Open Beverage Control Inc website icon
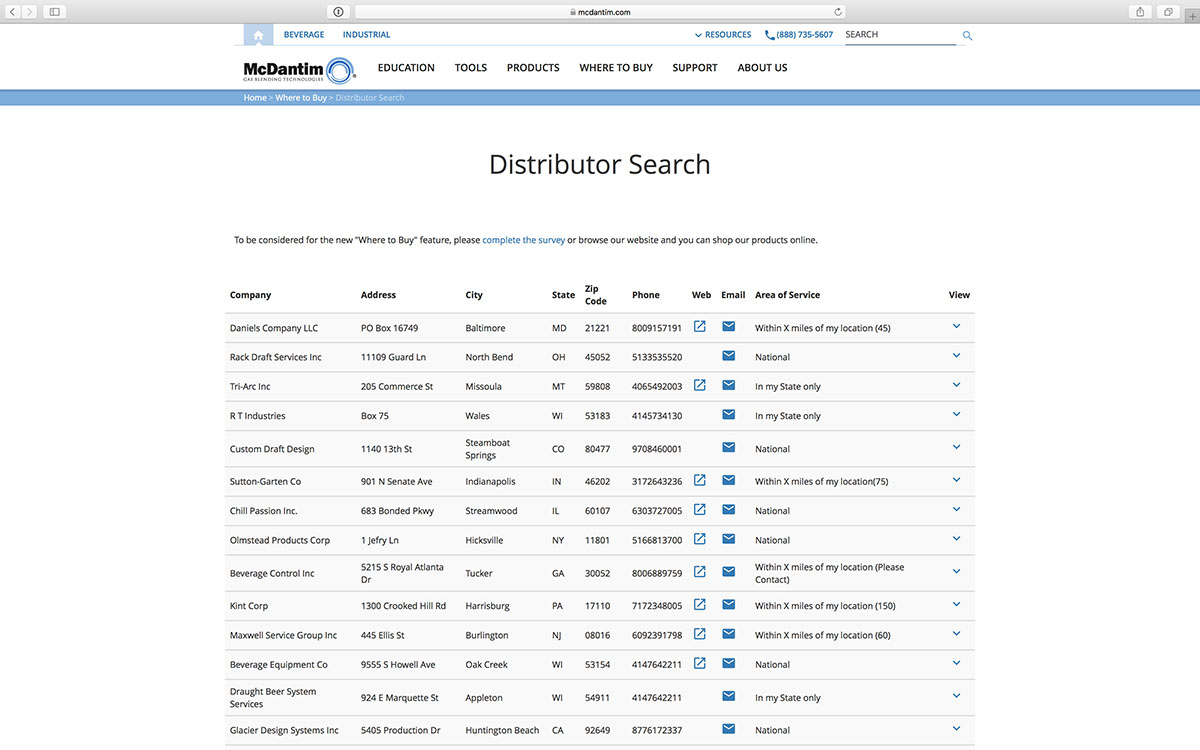1200x750 pixels. tap(700, 571)
